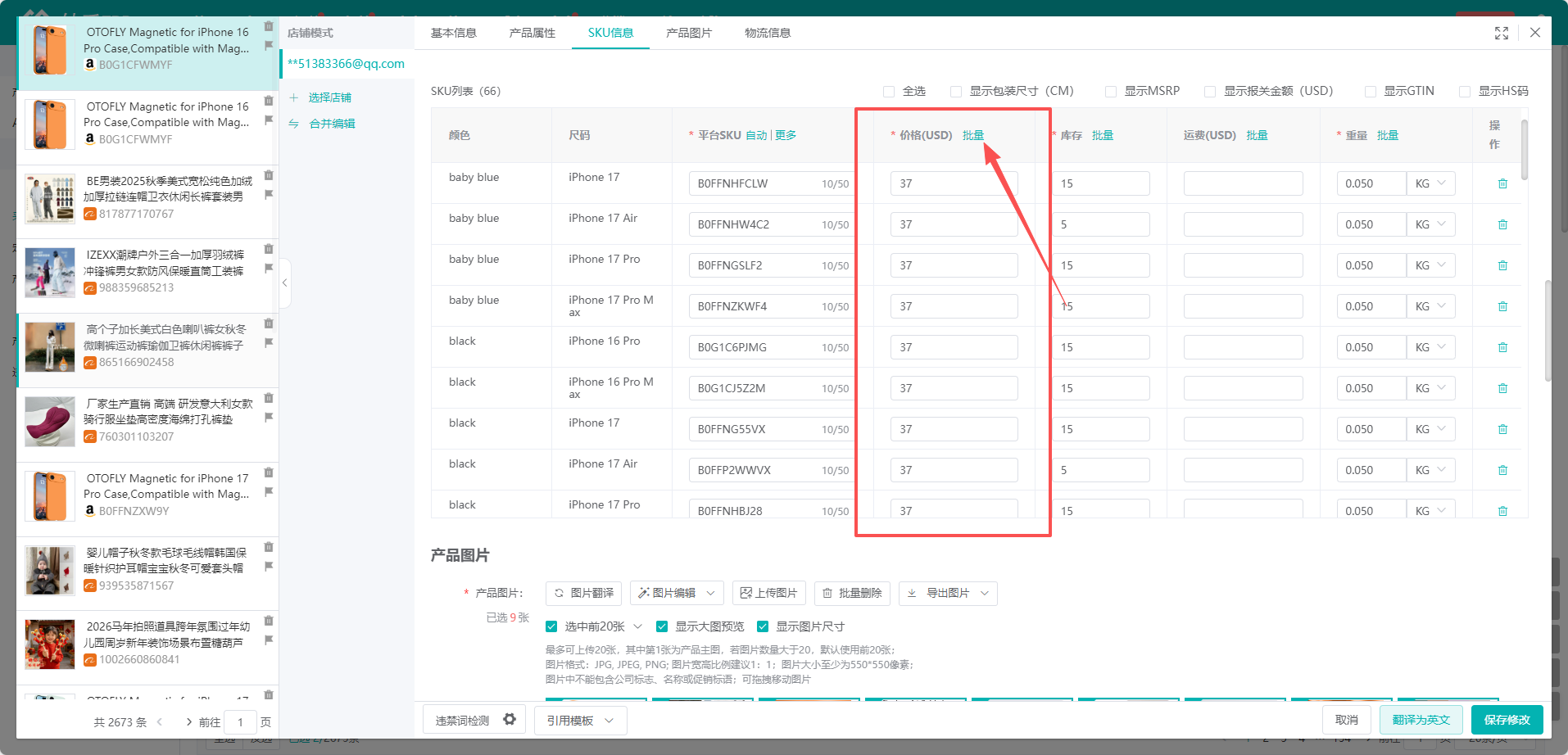
Task: Delete the 婴儿帽子 item 939535871567
Action: coord(269,547)
